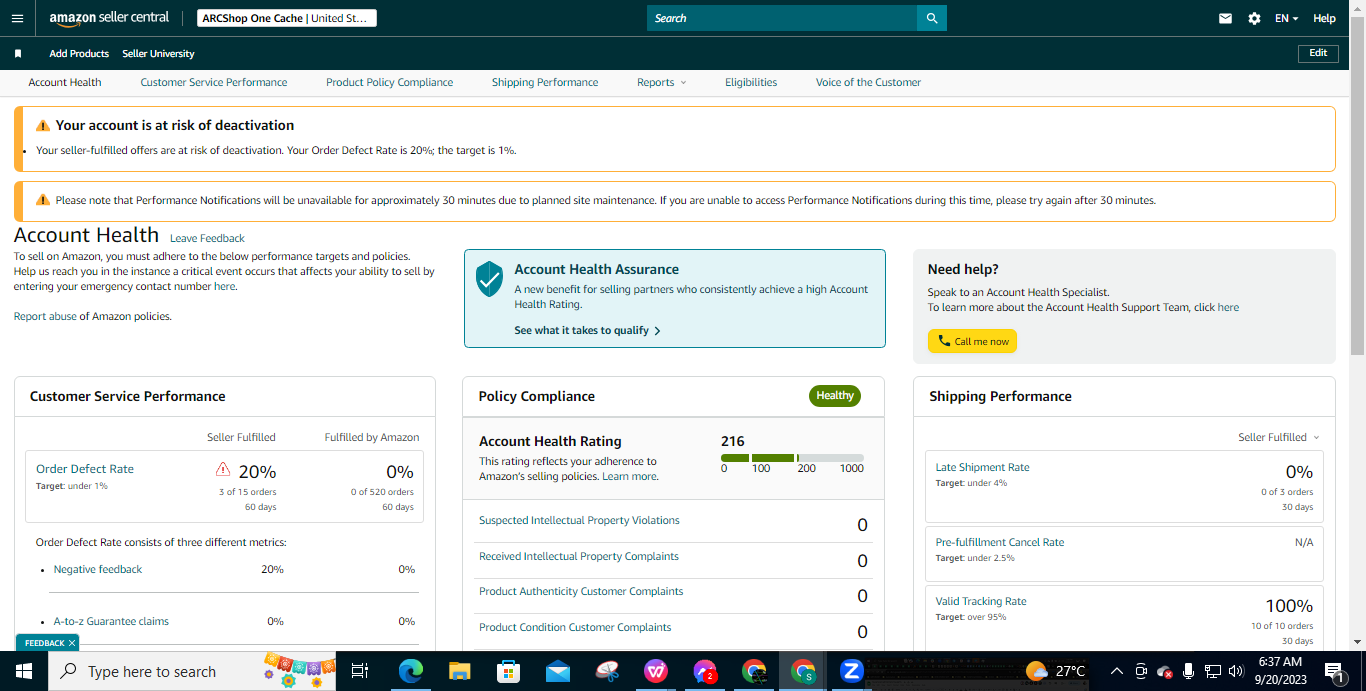Open the hamburger main menu
This screenshot has width=1366, height=691.
pos(17,18)
